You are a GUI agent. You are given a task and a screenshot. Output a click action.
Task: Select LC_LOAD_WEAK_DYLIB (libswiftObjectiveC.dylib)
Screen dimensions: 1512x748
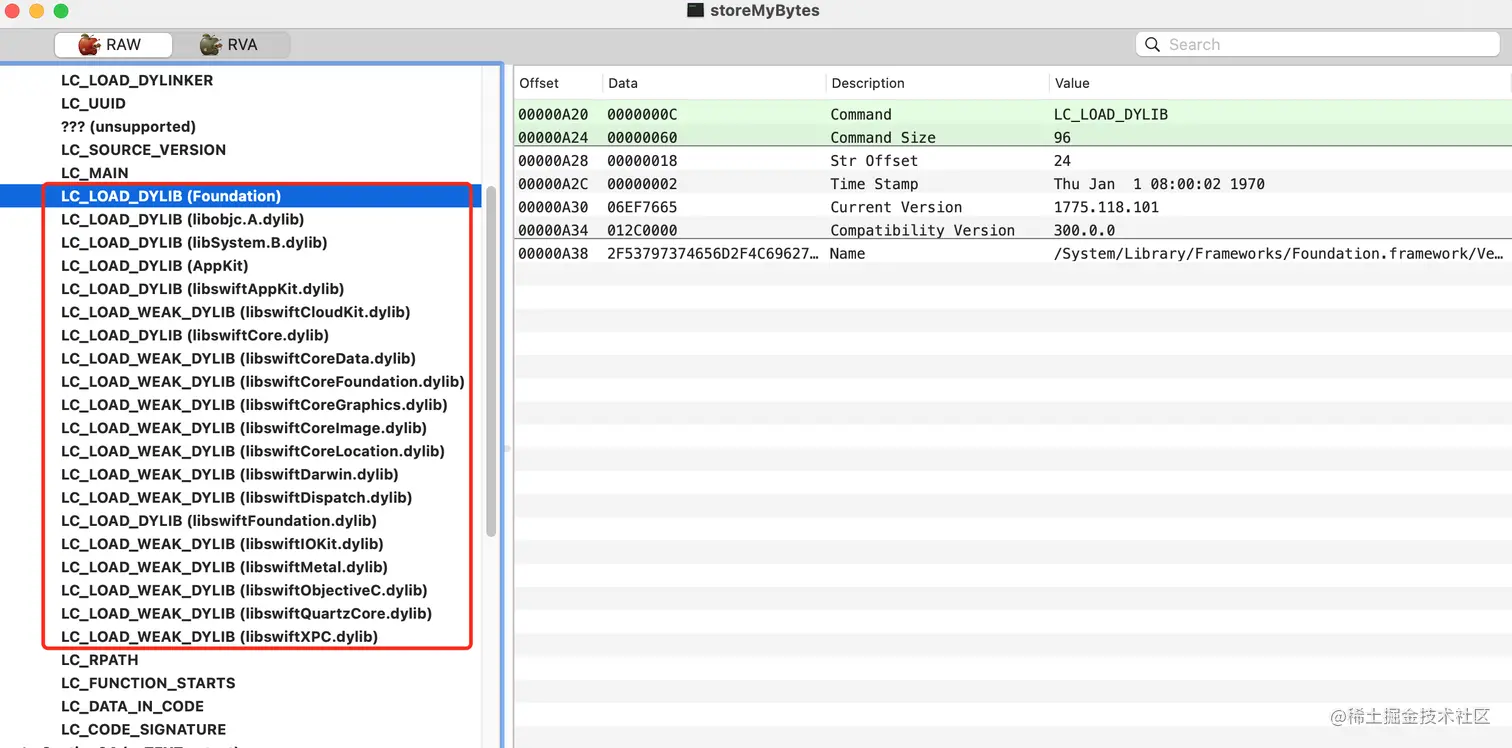pos(244,590)
